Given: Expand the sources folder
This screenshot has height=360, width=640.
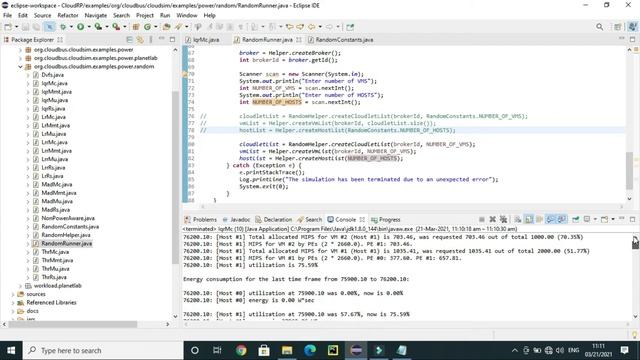Looking at the screenshot, I should (x=13, y=294).
